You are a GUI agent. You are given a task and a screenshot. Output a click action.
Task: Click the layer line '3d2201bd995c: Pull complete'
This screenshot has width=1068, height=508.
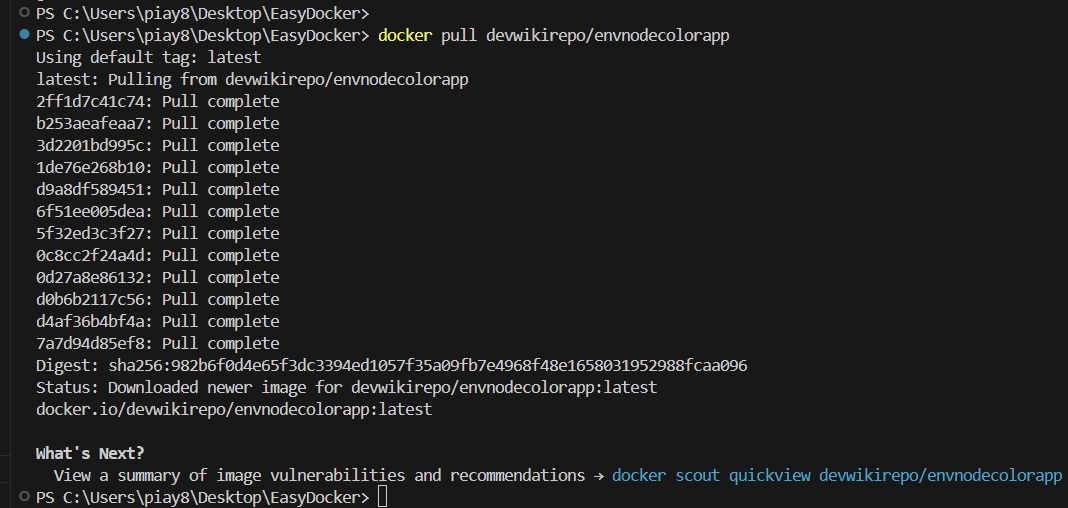coord(157,146)
